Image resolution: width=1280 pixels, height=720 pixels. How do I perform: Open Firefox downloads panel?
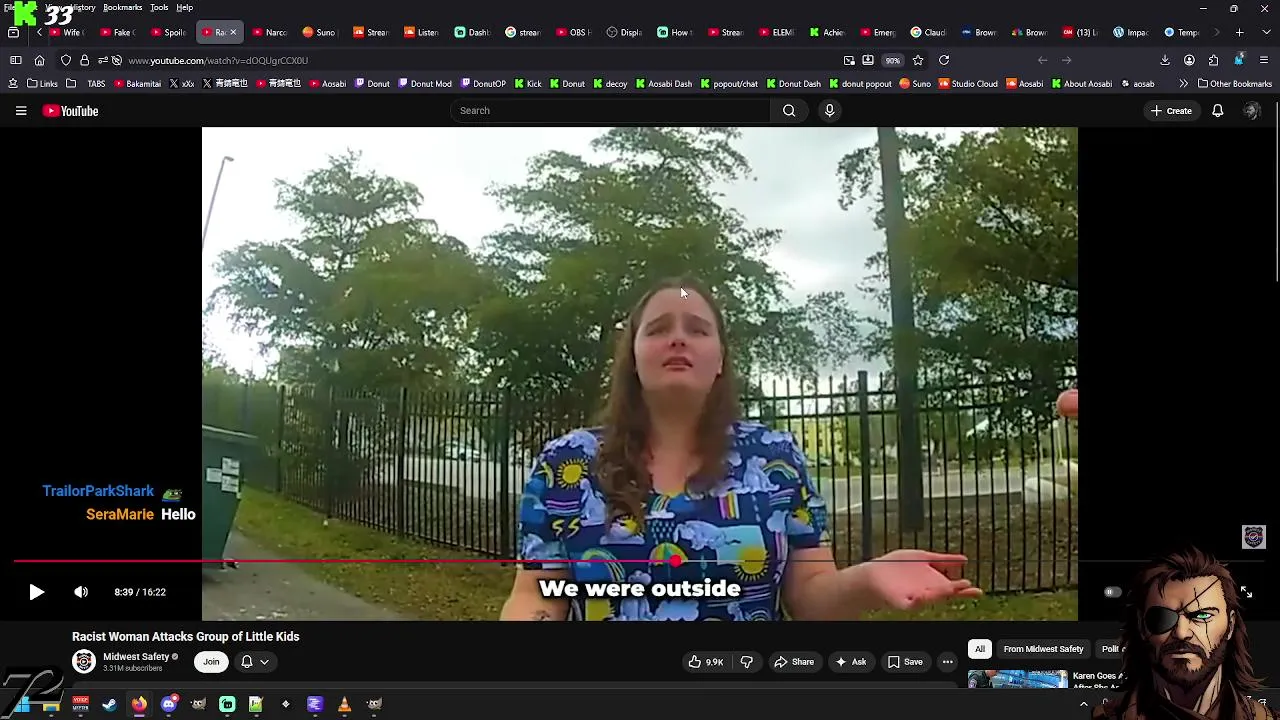click(x=1165, y=60)
